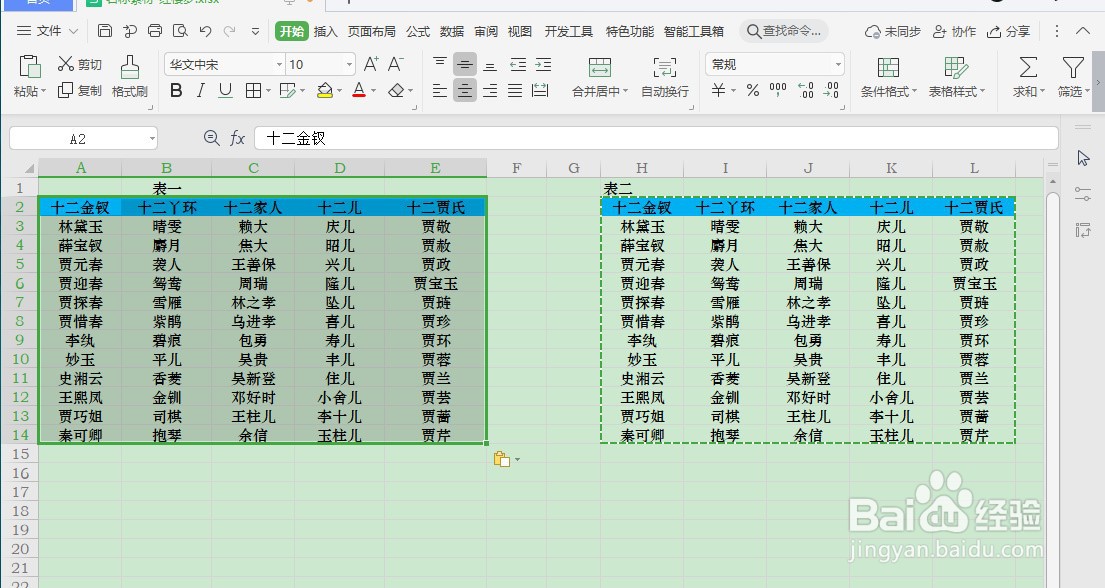Click the Paste clipboard icon
Image resolution: width=1105 pixels, height=588 pixels.
30,66
